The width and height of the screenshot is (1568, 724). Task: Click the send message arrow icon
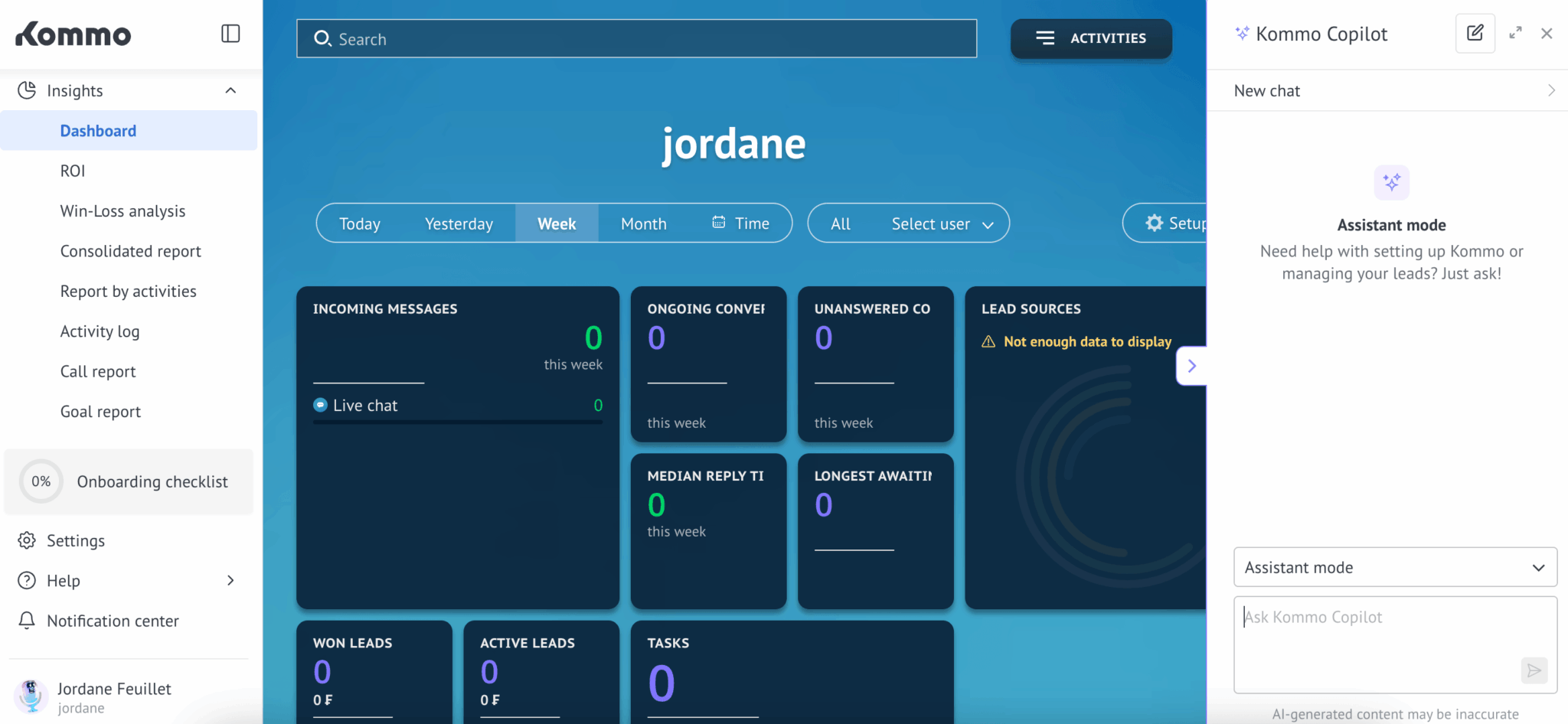point(1534,670)
